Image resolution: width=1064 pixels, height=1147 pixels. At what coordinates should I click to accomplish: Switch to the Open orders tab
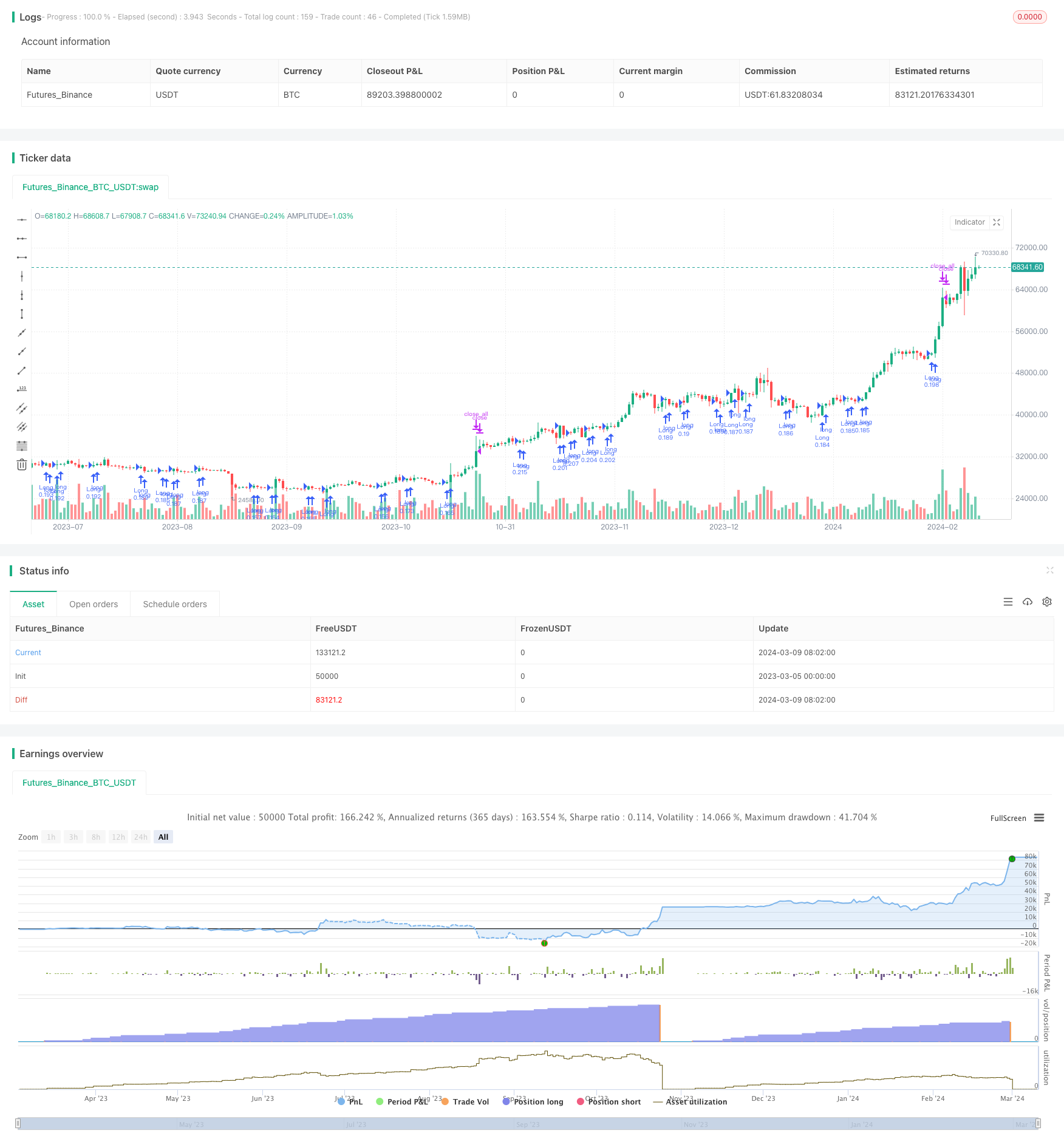coord(94,604)
